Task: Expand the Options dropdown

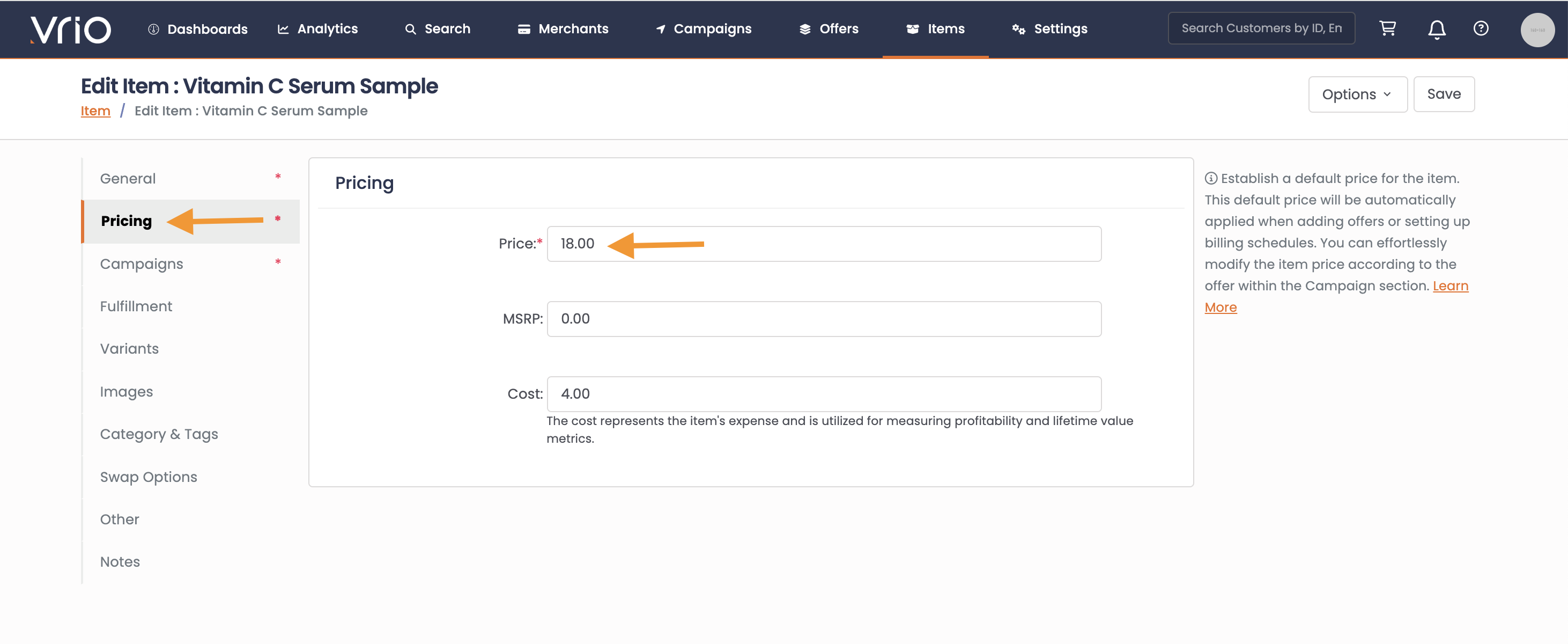Action: click(1357, 94)
